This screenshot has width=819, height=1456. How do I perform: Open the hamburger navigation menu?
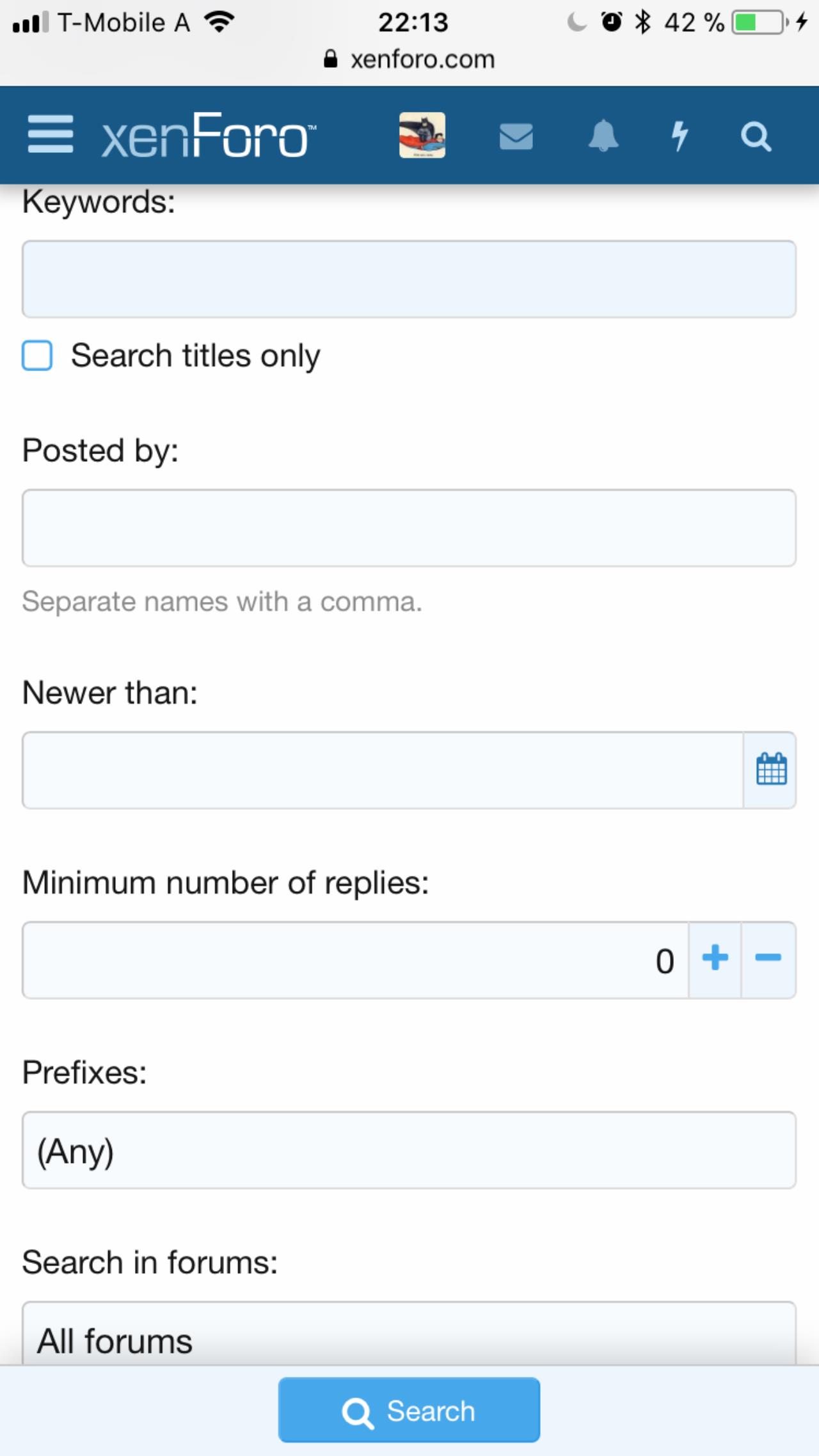[x=51, y=134]
